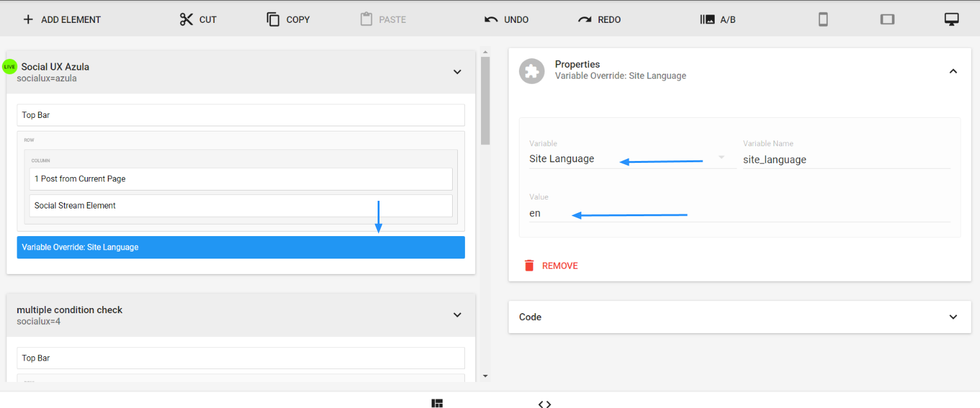Click the red Remove button

coord(550,266)
